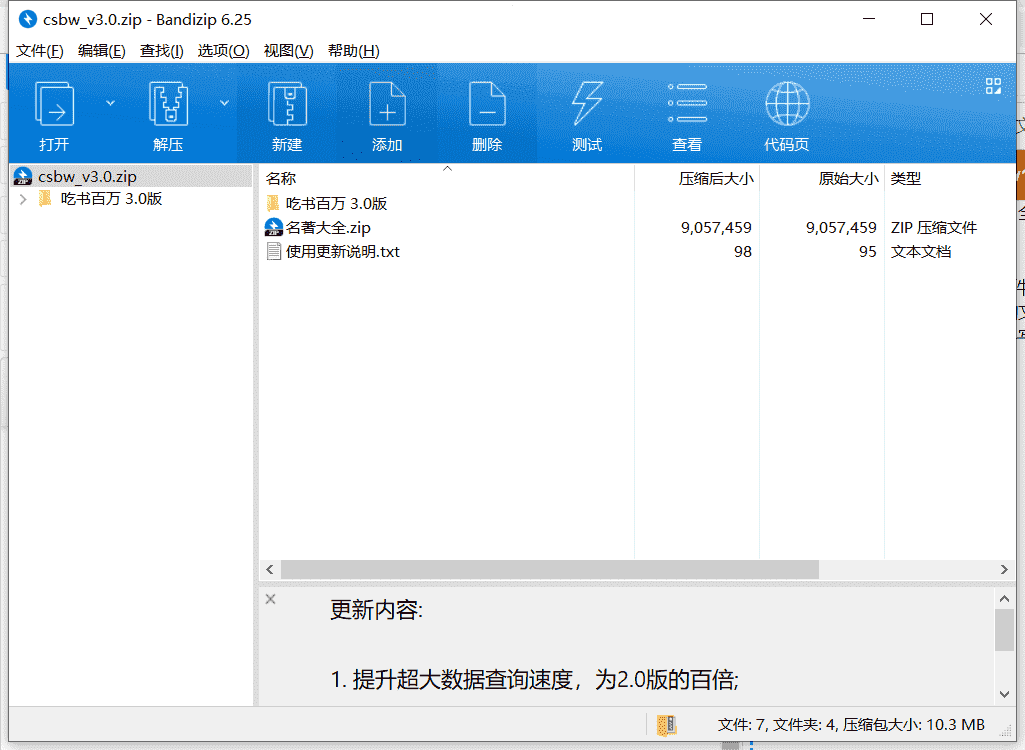Expand the Open button dropdown arrow
The height and width of the screenshot is (750, 1025).
(110, 103)
